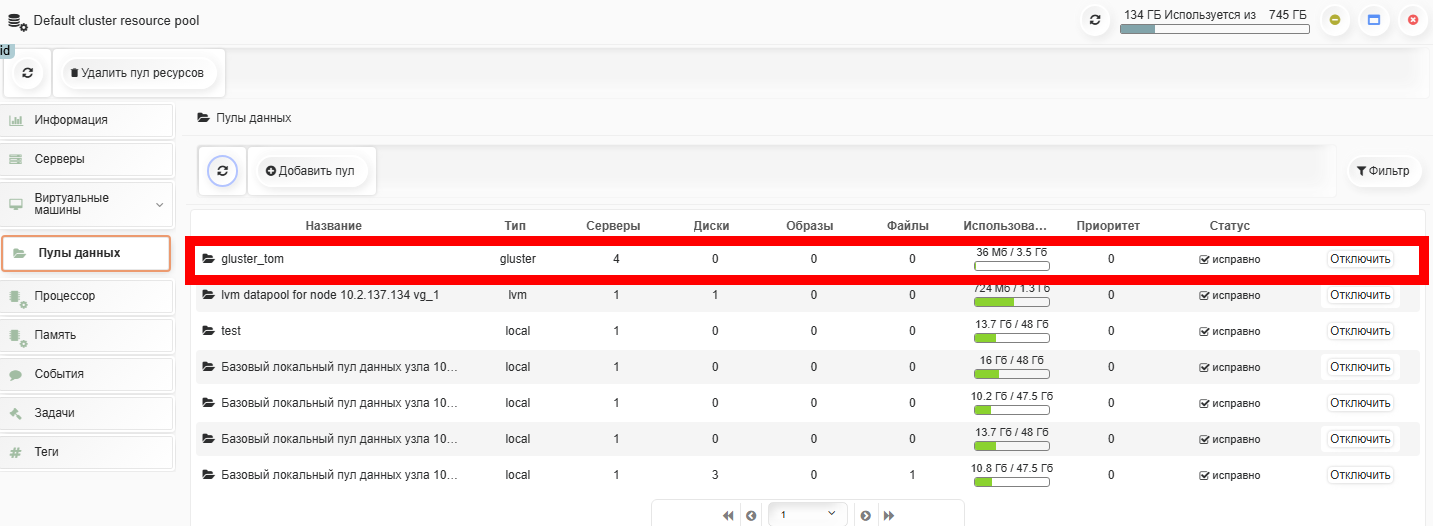Image resolution: width=1433 pixels, height=526 pixels.
Task: Click the Задачи gavel icon
Action: [16, 413]
